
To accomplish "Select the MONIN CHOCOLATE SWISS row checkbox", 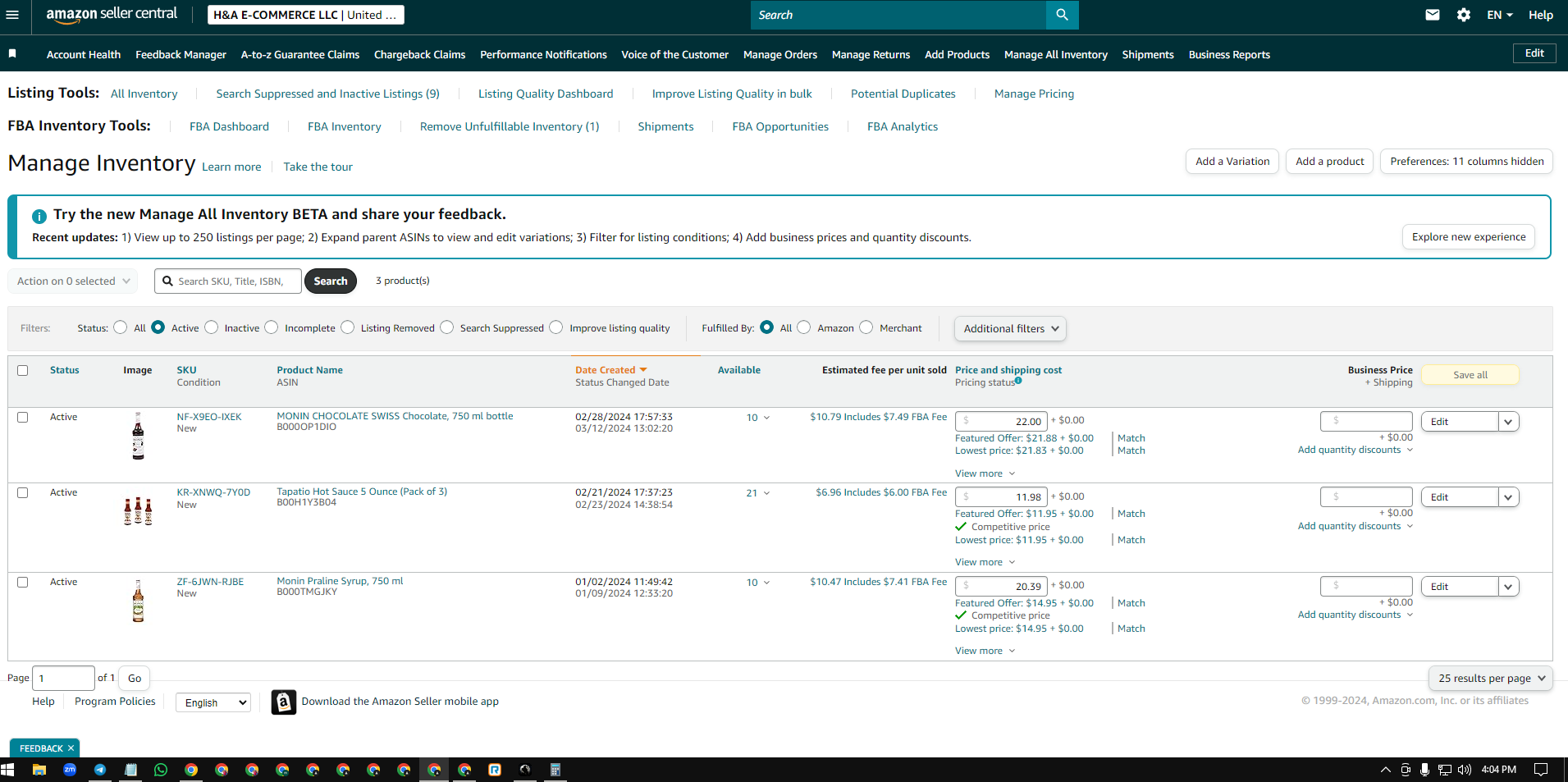I will (23, 417).
